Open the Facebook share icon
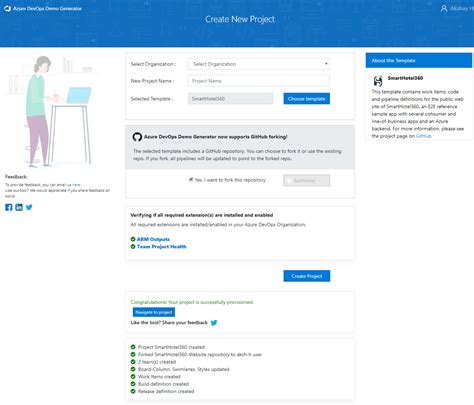Image resolution: width=474 pixels, height=405 pixels. [x=9, y=207]
